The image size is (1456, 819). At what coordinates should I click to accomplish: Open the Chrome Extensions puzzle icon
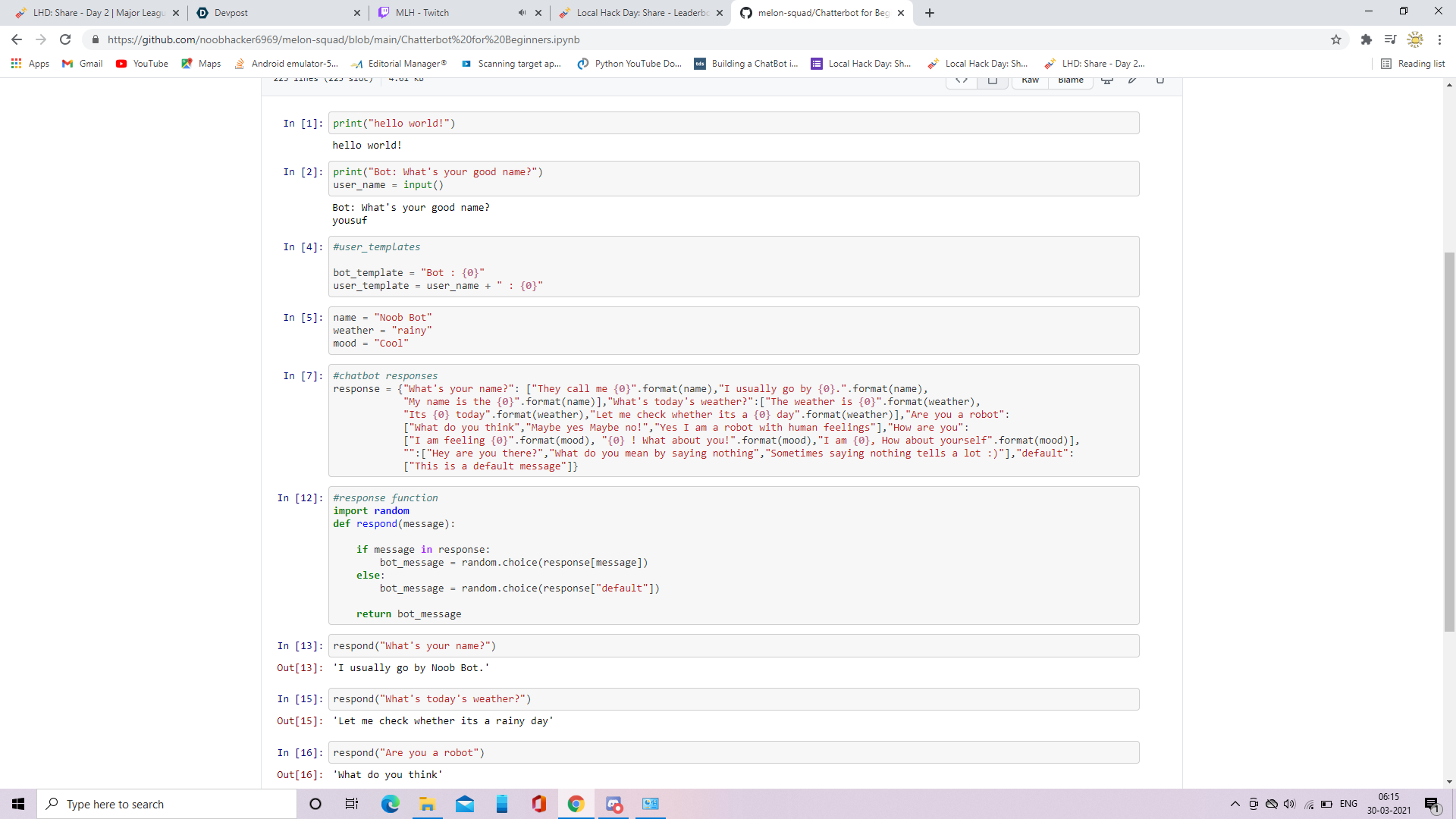1367,39
